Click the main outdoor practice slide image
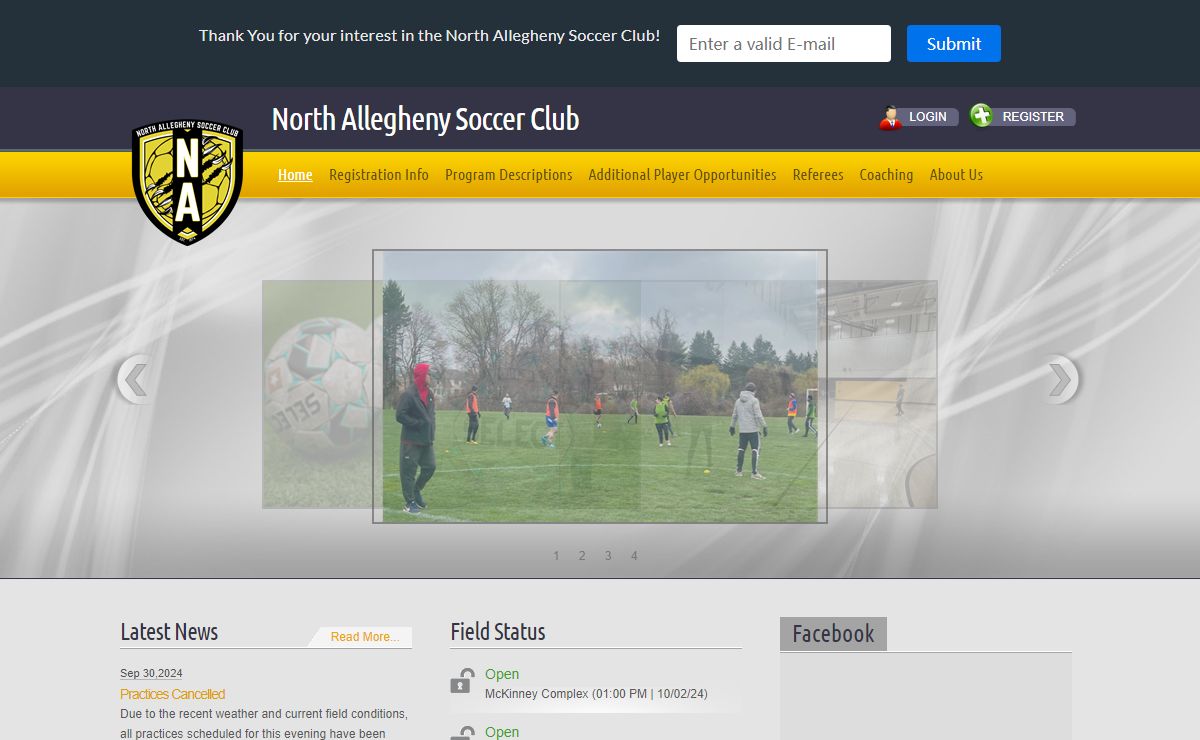This screenshot has height=740, width=1200. tap(600, 386)
